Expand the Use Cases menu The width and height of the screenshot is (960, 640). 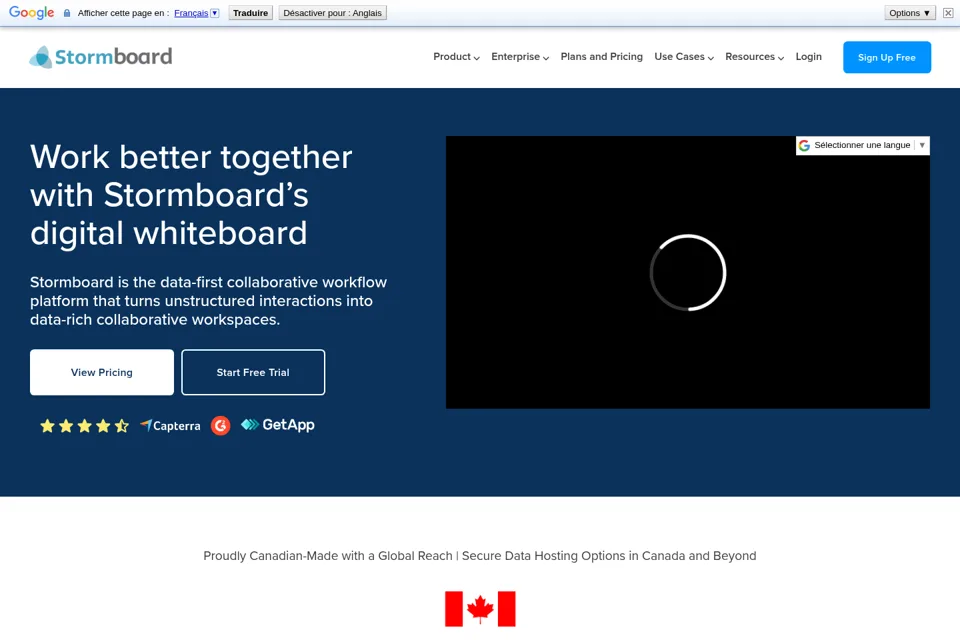point(684,56)
